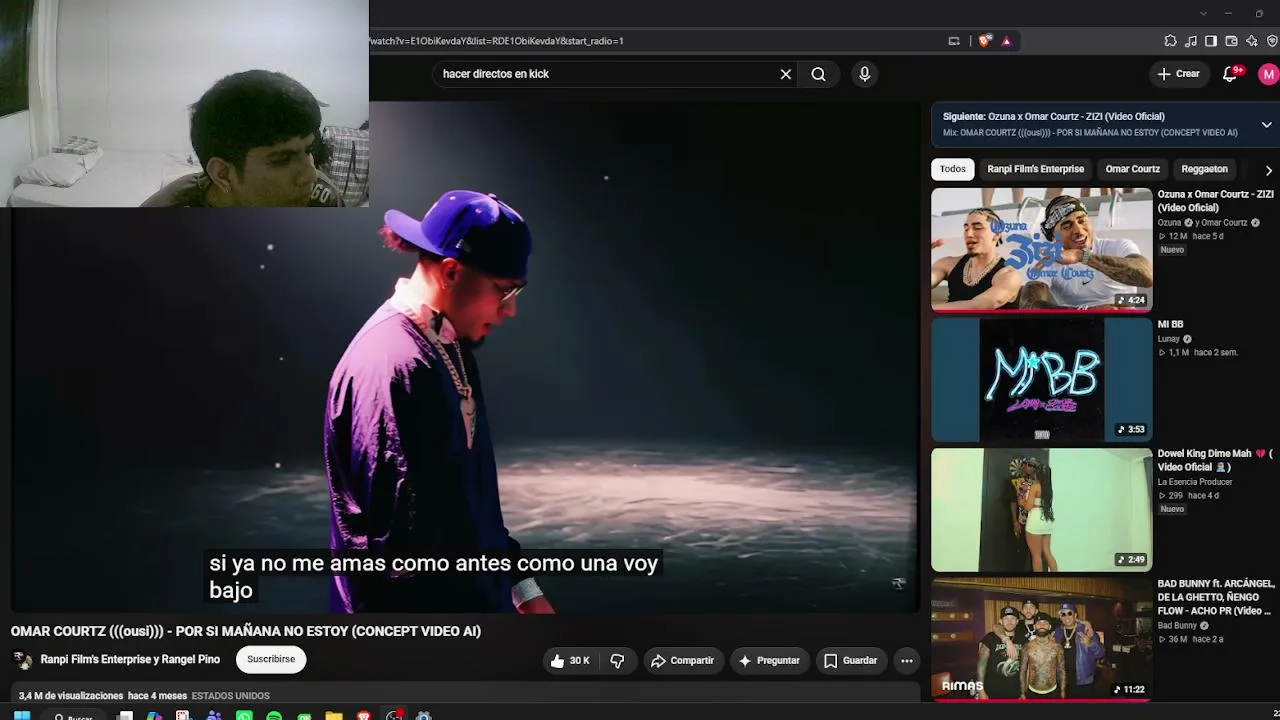Open the M account avatar menu
Image resolution: width=1280 pixels, height=720 pixels.
tap(1268, 74)
